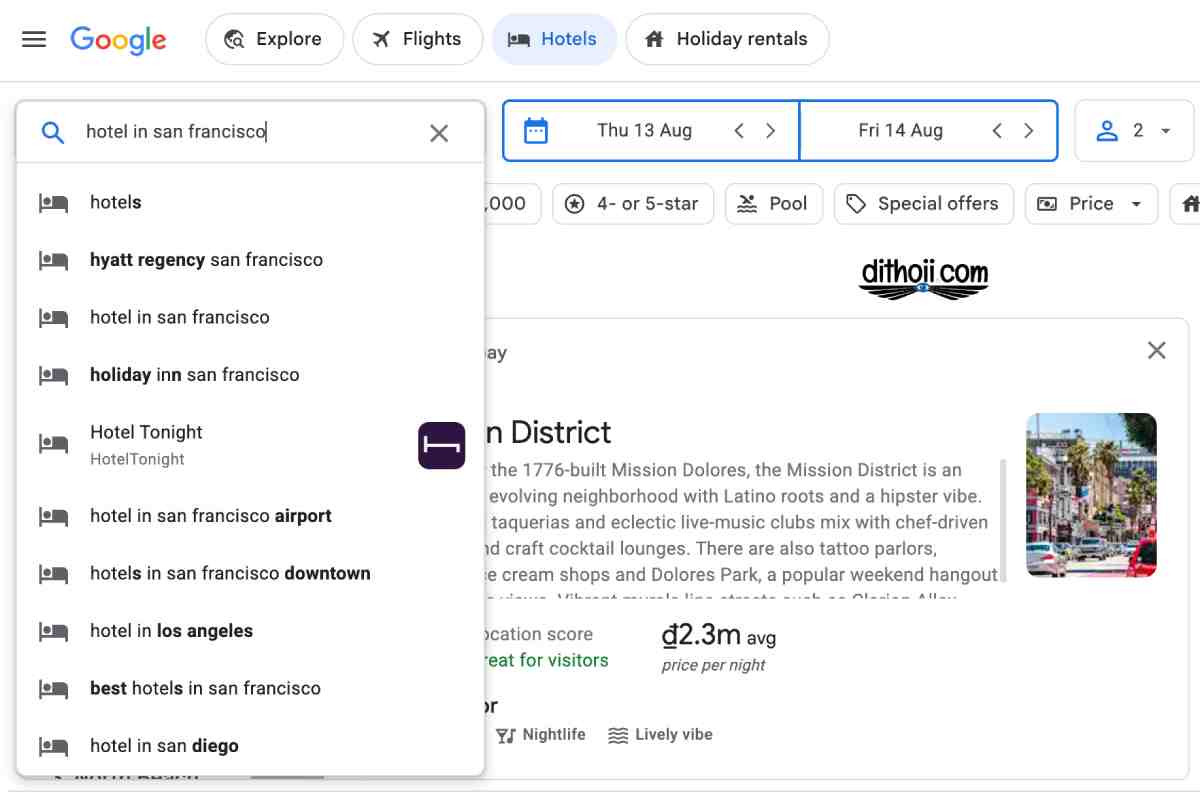This screenshot has height=805, width=1200.
Task: Click the Lively vibe tag
Action: tap(660, 735)
